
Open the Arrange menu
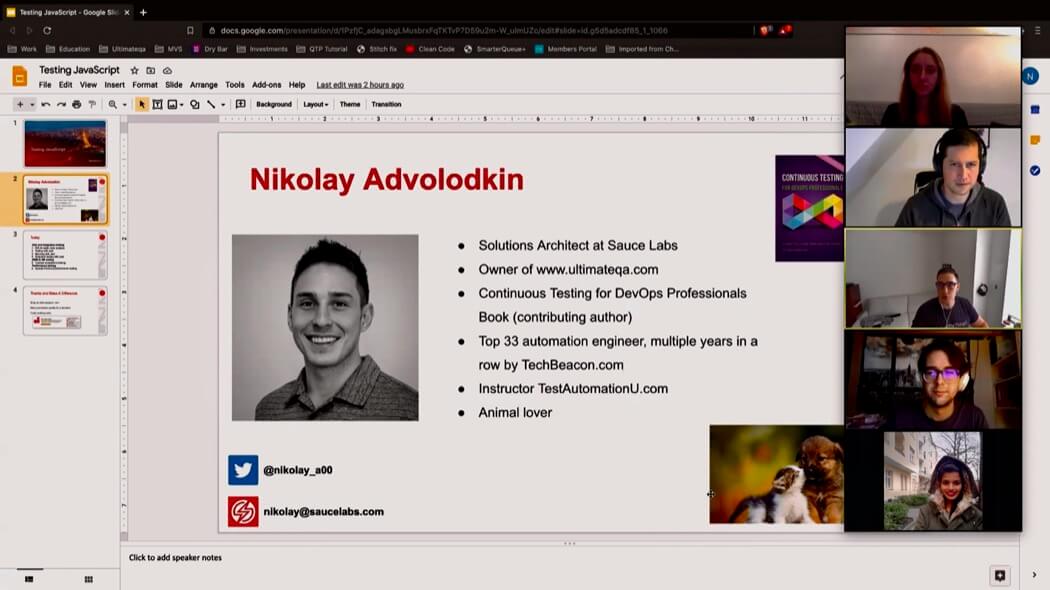(x=204, y=85)
